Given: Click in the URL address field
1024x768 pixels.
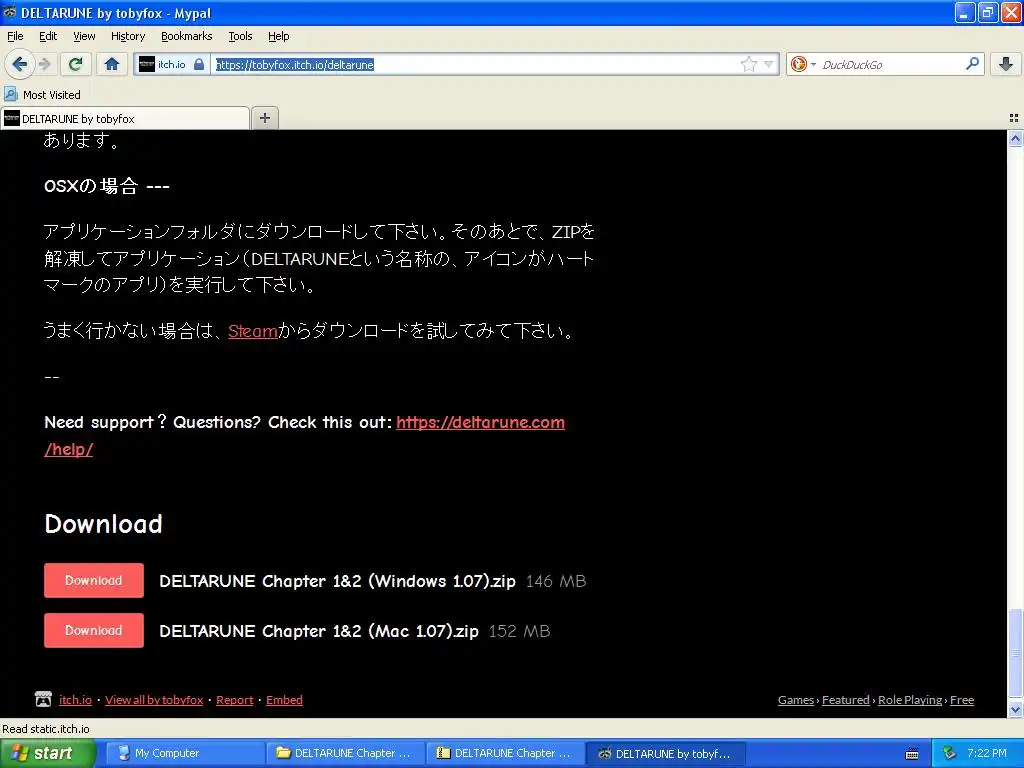Looking at the screenshot, I should click(x=475, y=64).
